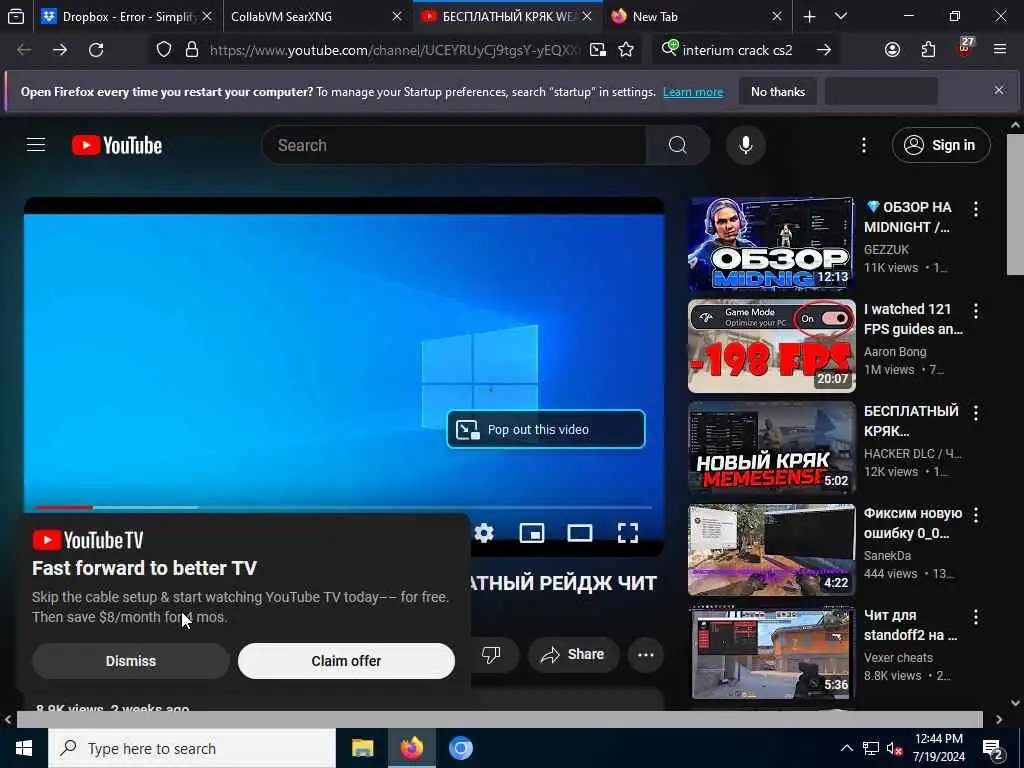Open options for БЕСПЛАТНЫЙ КРЯК suggested video

click(x=976, y=413)
